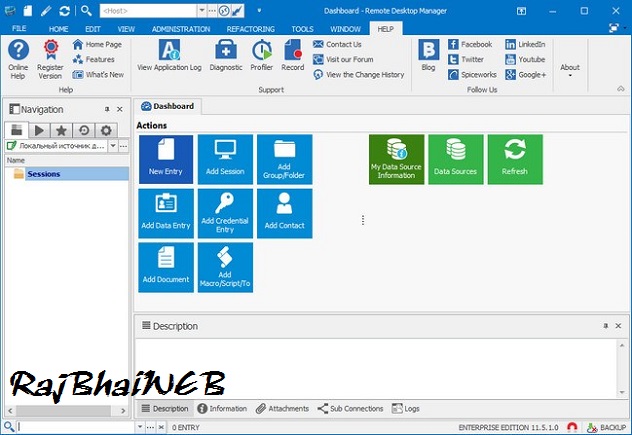This screenshot has width=632, height=435.
Task: Click Add Data Entry tile
Action: tap(166, 213)
